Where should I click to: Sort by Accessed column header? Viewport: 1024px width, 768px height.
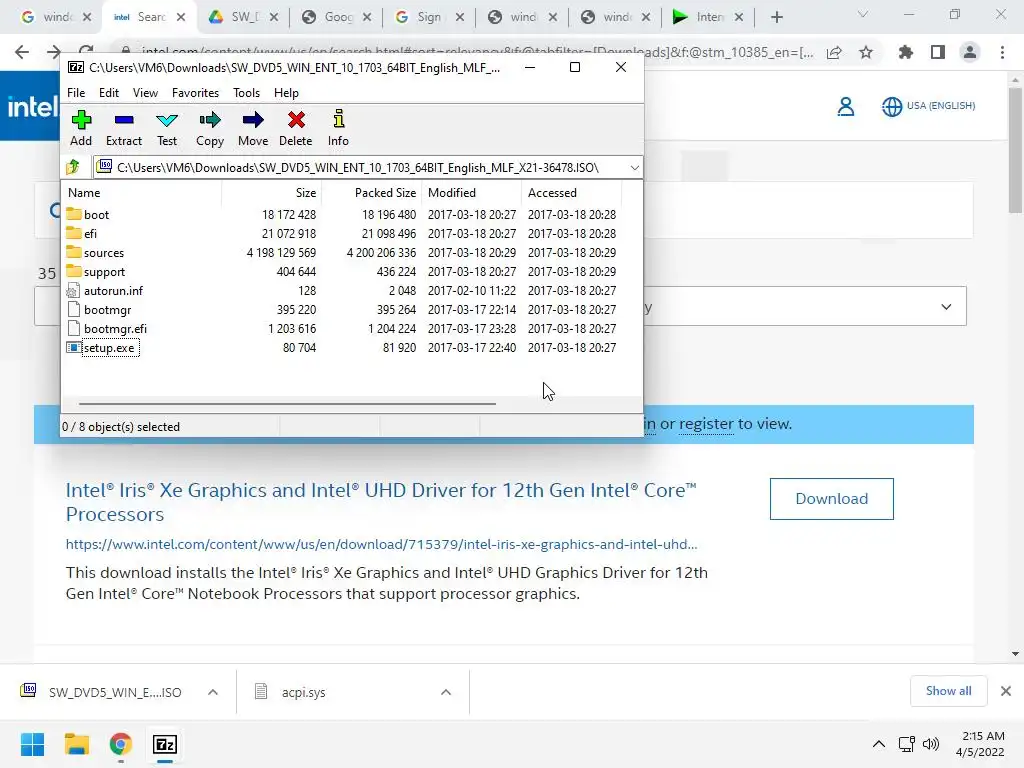pyautogui.click(x=571, y=193)
